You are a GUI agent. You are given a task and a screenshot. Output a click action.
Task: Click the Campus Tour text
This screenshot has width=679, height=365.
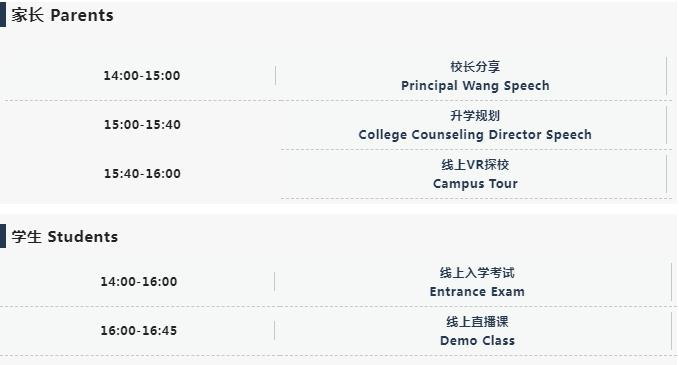pyautogui.click(x=475, y=184)
